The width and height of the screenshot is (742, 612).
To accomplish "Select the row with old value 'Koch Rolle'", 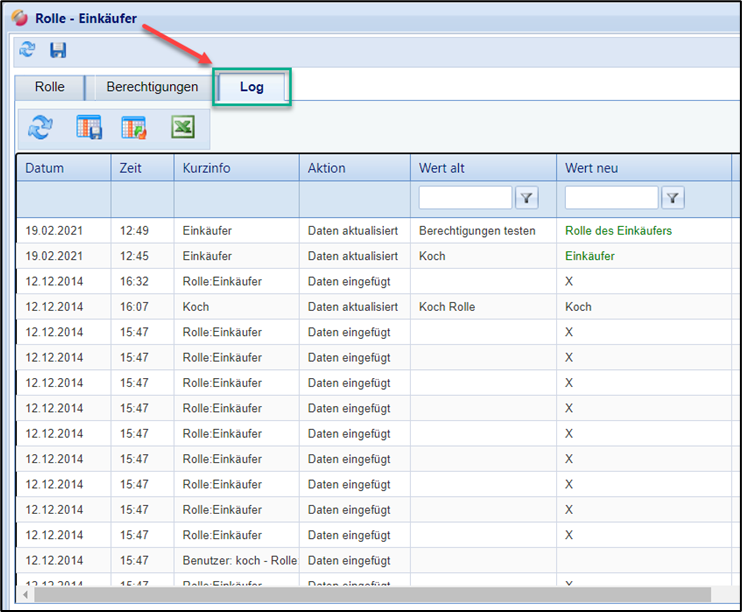I will (x=447, y=307).
